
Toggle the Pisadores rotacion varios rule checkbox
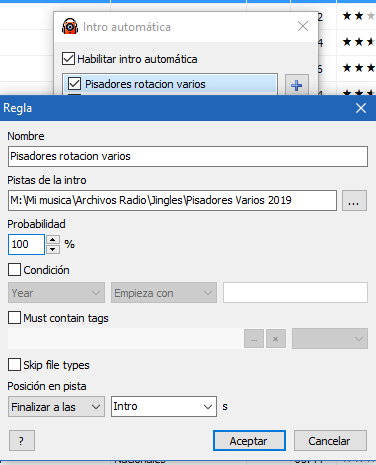coord(74,84)
